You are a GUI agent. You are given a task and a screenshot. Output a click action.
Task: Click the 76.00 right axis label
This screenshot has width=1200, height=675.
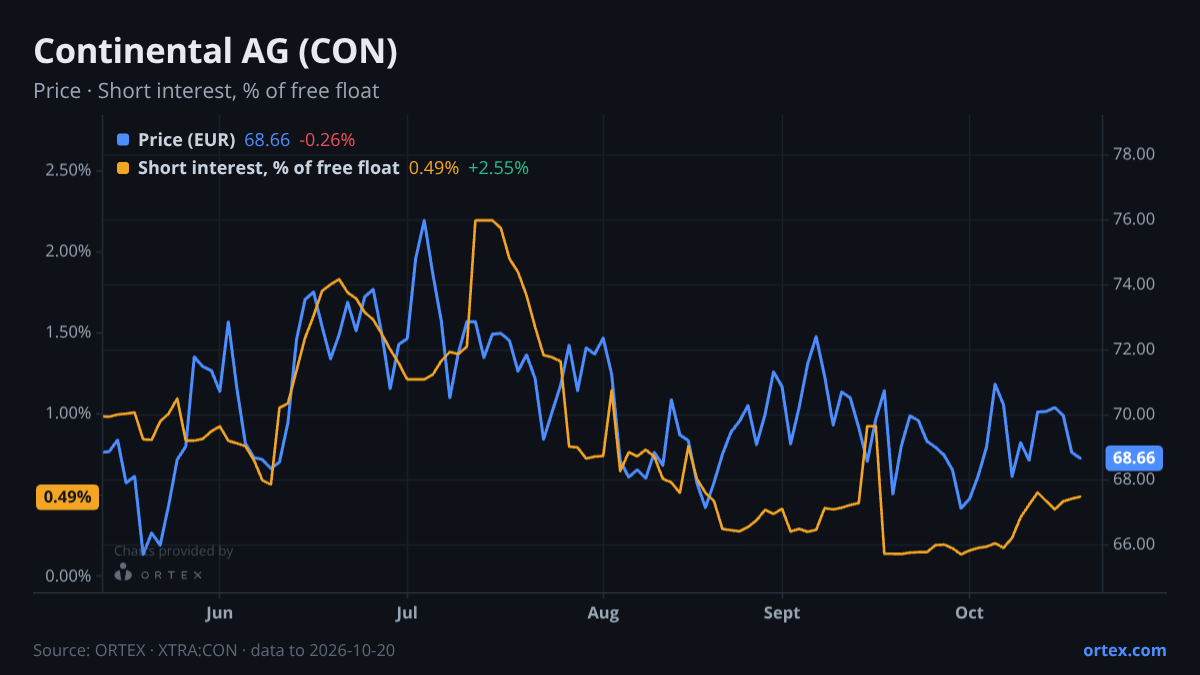(1133, 219)
